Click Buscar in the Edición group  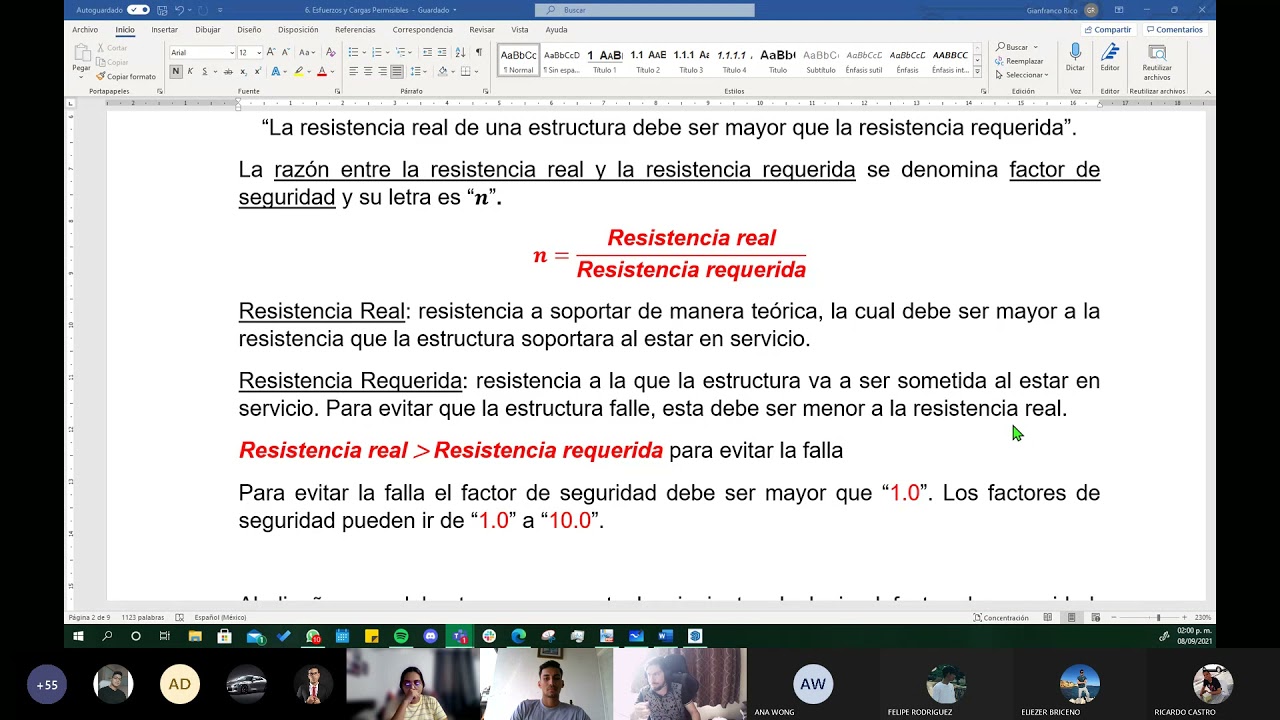coord(1016,47)
